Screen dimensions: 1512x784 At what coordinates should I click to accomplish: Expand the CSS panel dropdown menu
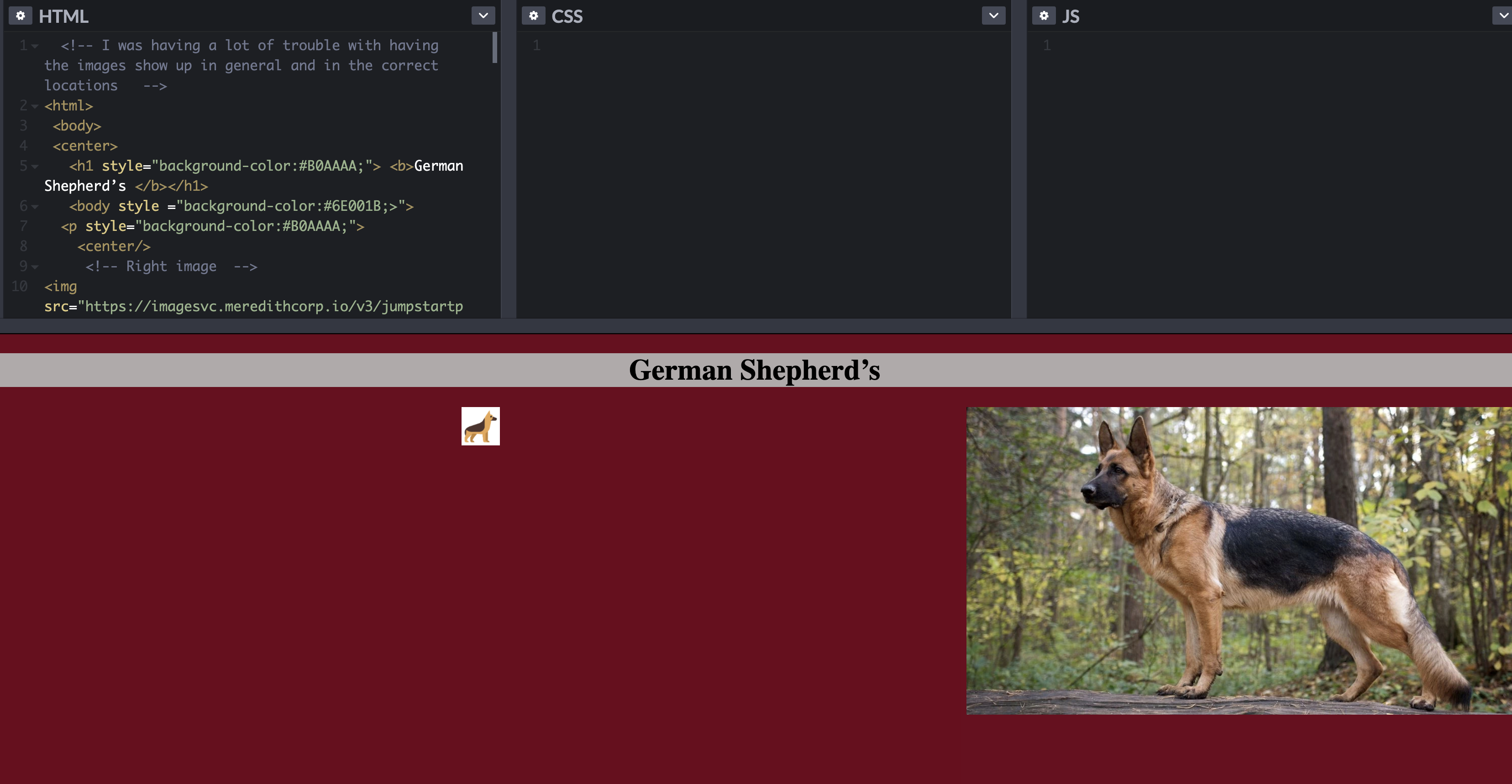tap(993, 16)
